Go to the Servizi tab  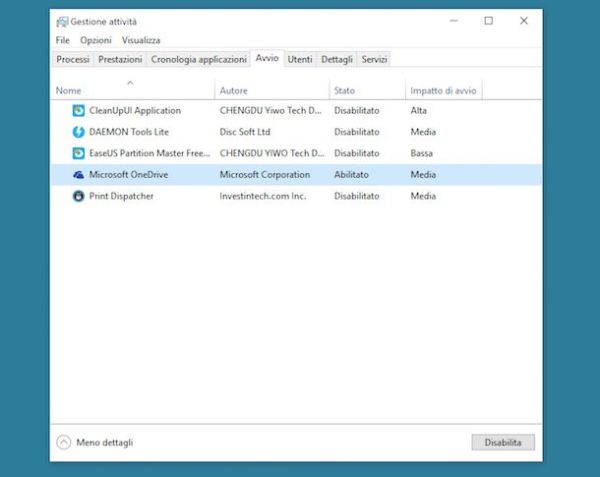tap(374, 60)
